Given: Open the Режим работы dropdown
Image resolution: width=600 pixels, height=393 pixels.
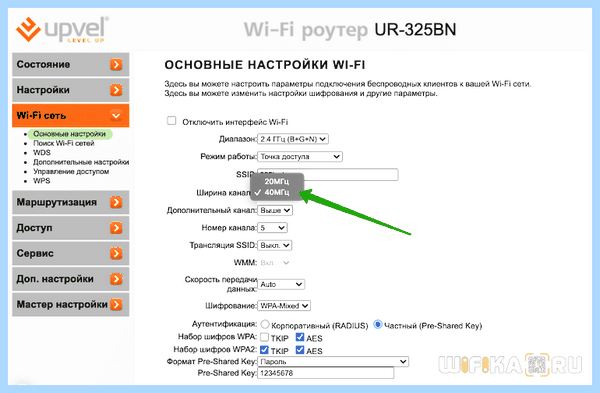Looking at the screenshot, I should coord(300,157).
